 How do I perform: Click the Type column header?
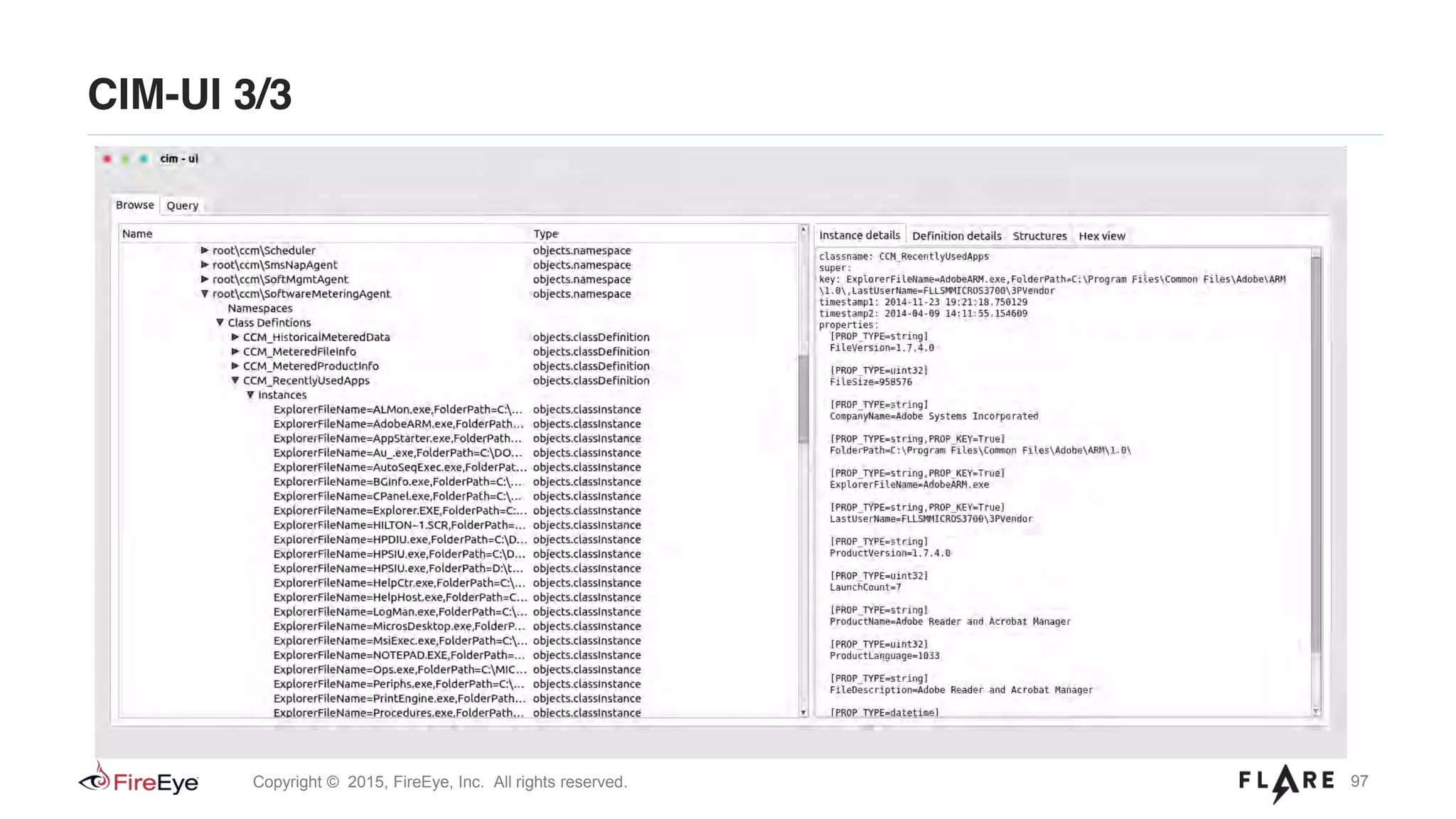[x=546, y=234]
